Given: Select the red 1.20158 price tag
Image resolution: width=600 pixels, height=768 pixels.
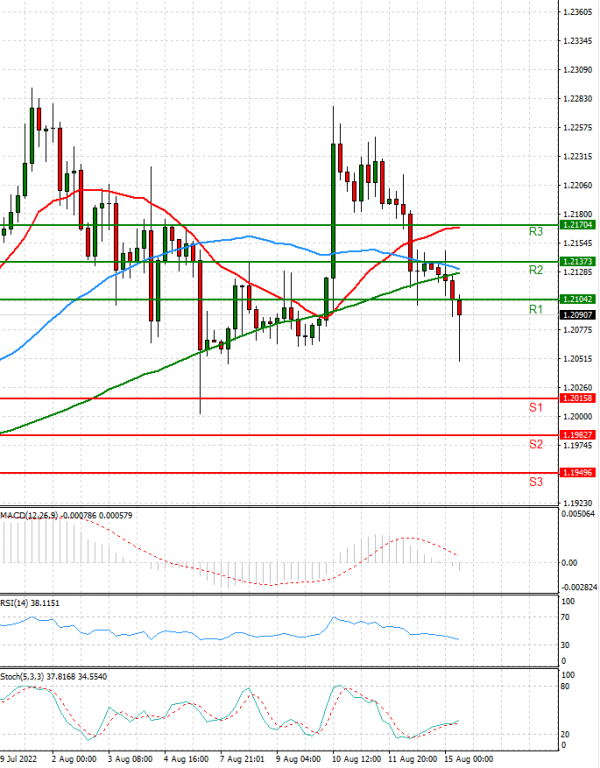Looking at the screenshot, I should (x=577, y=398).
